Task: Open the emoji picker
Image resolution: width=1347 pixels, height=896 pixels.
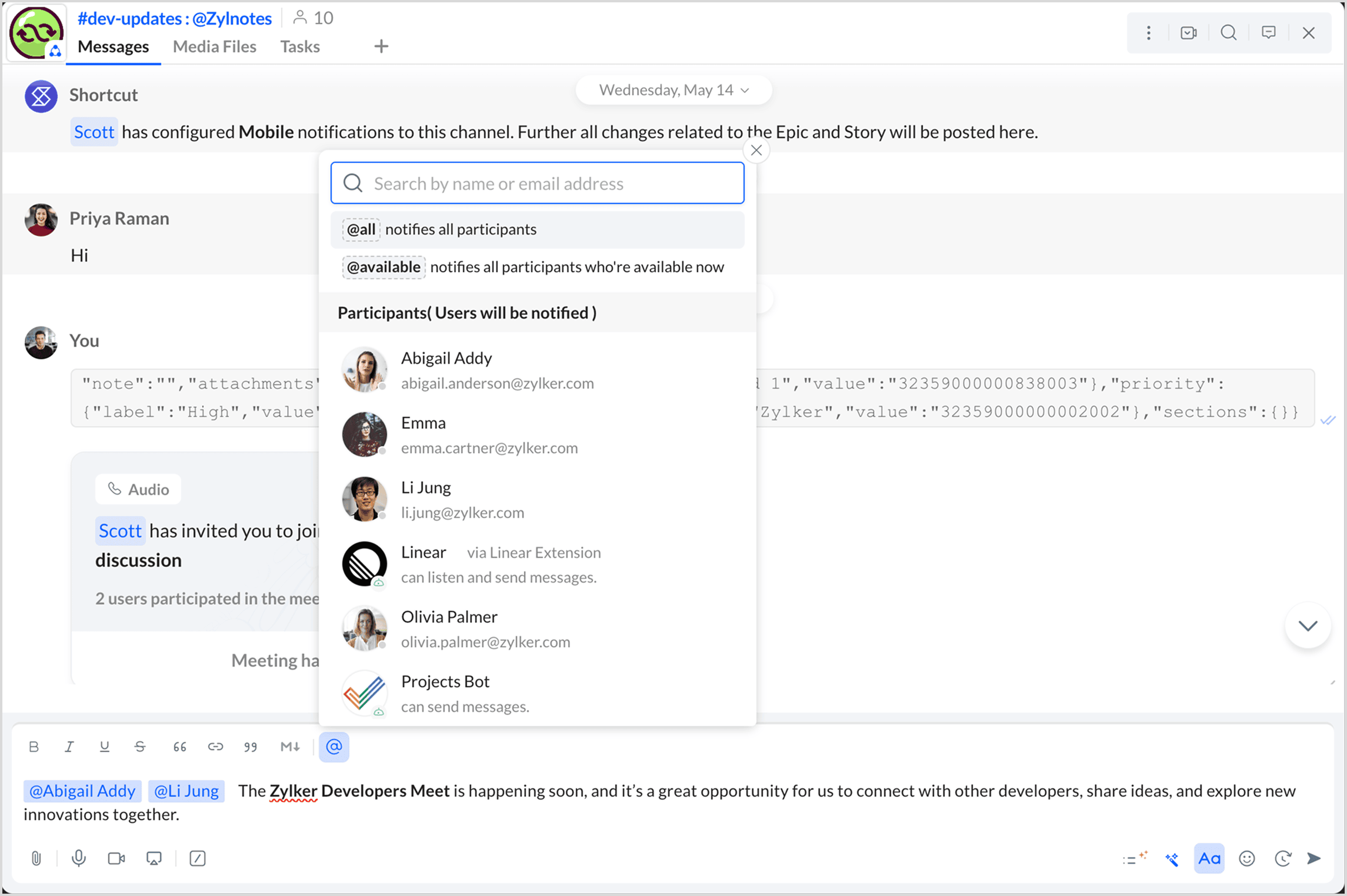Action: [1246, 858]
